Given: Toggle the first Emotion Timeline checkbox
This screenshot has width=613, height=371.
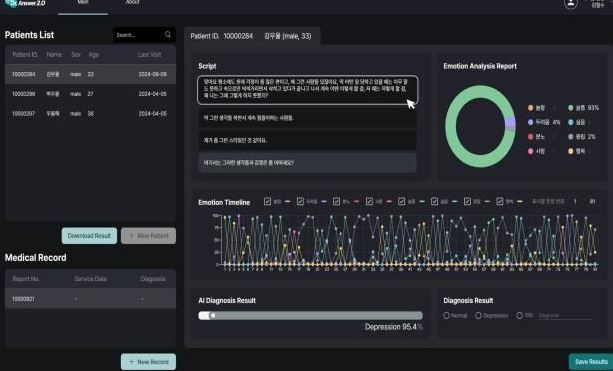Looking at the screenshot, I should coord(267,201).
